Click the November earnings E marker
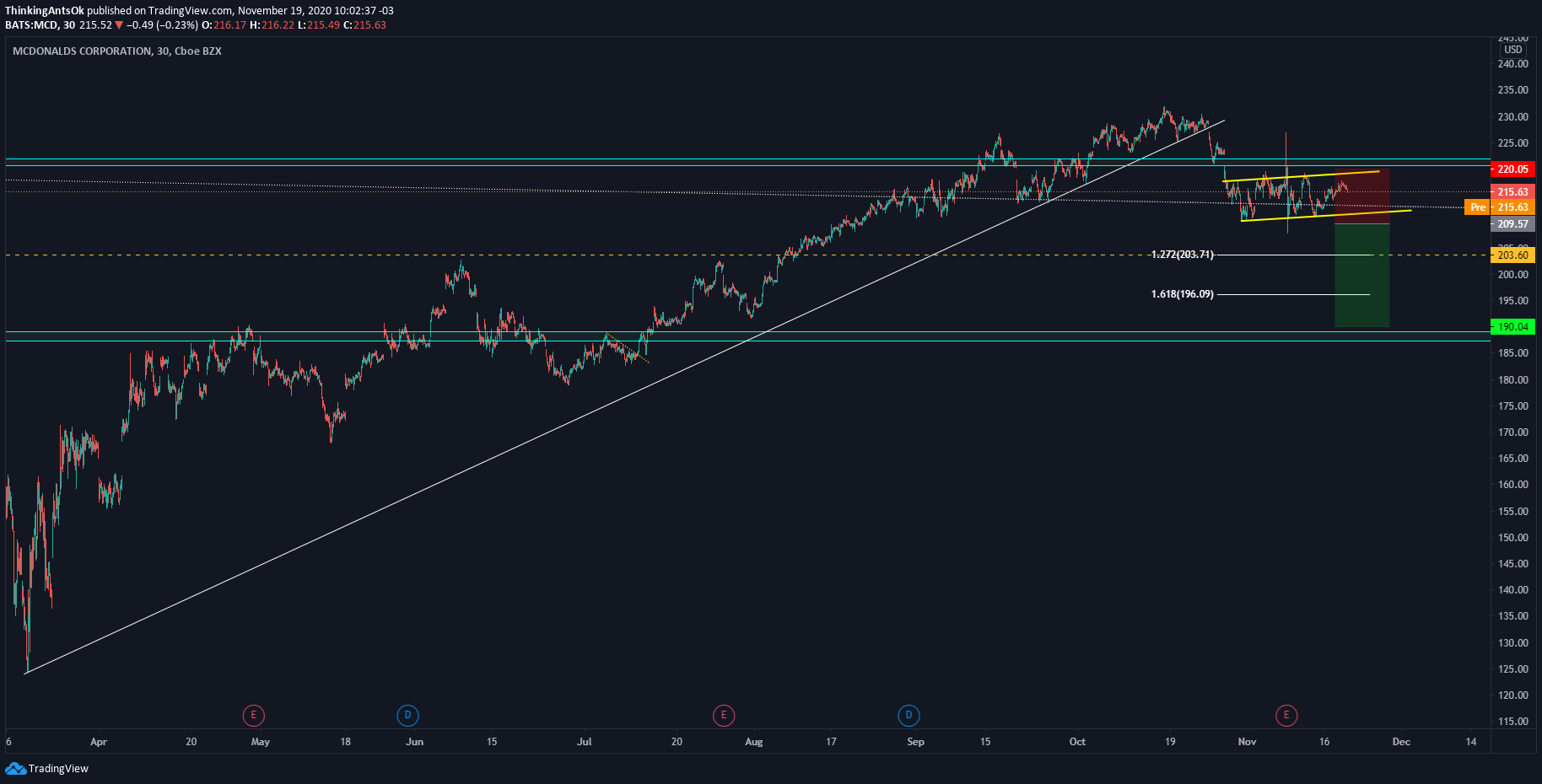 coord(1286,716)
